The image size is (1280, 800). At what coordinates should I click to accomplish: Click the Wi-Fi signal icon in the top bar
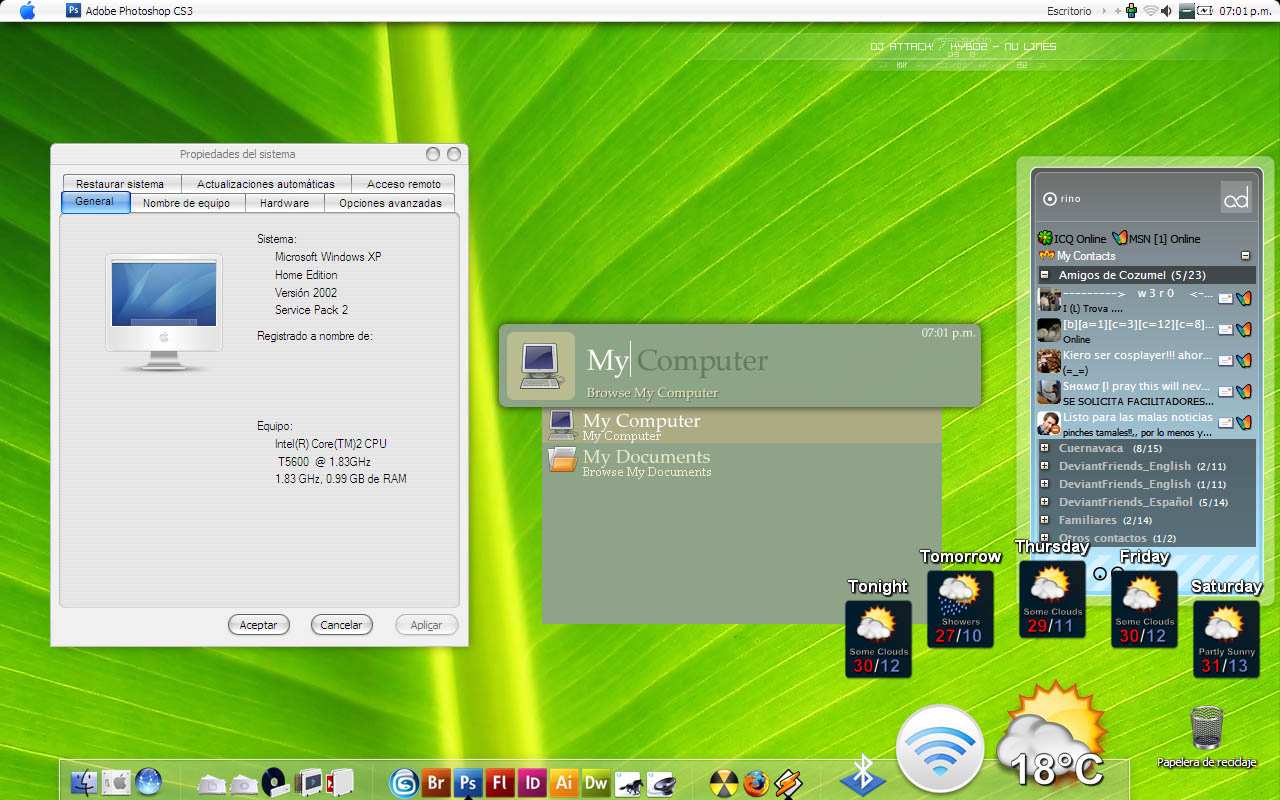[x=1150, y=11]
